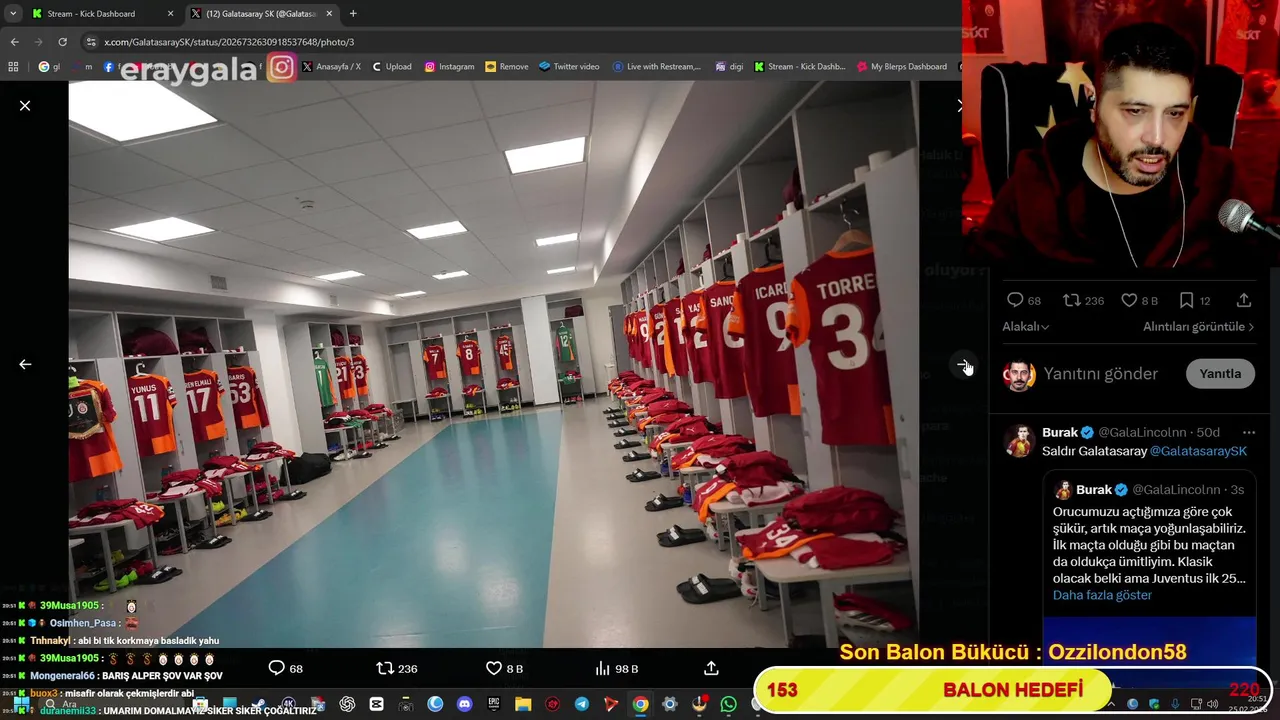Click the share icon below the photo

pyautogui.click(x=711, y=668)
